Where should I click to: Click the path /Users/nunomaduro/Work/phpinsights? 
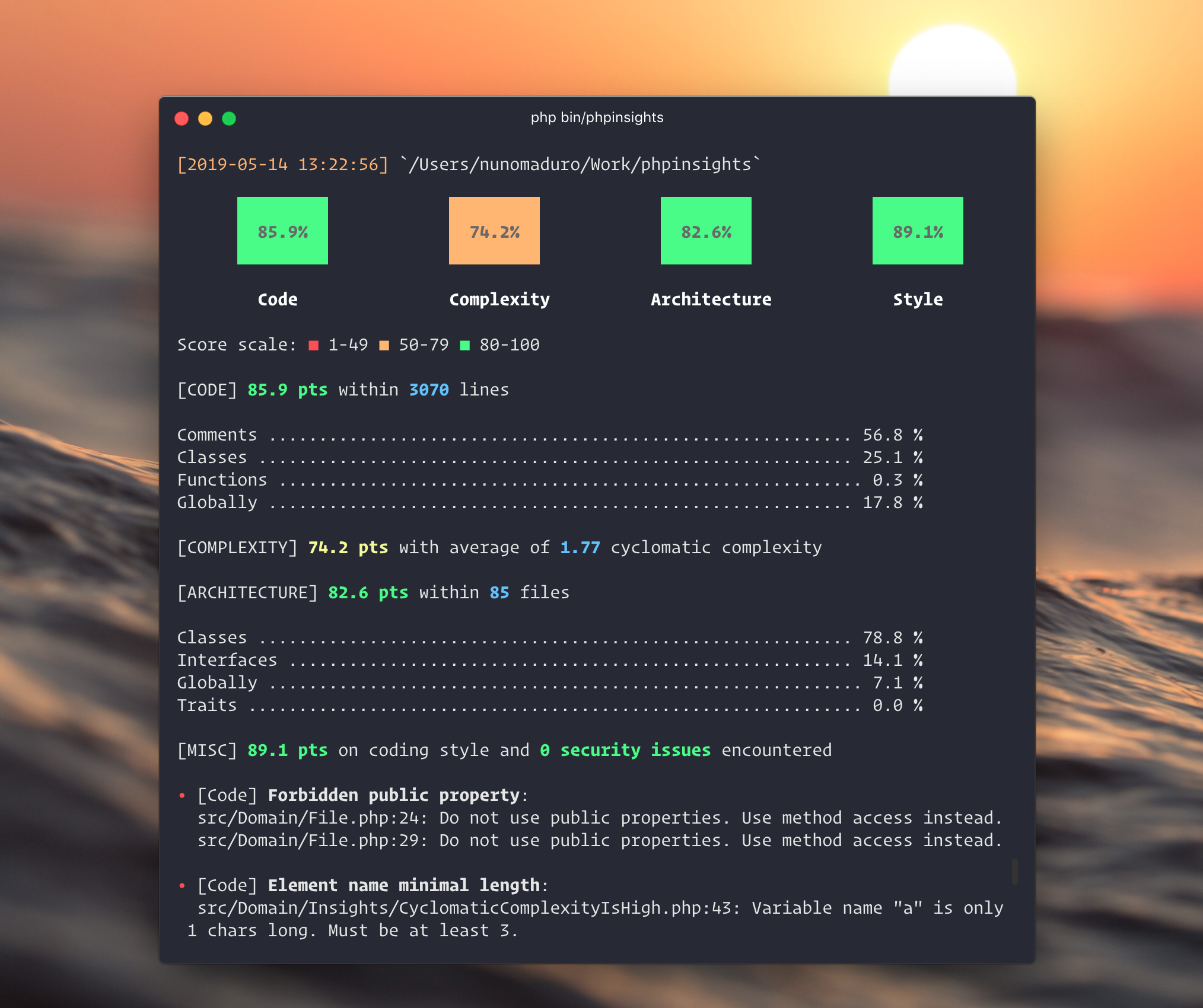(585, 164)
